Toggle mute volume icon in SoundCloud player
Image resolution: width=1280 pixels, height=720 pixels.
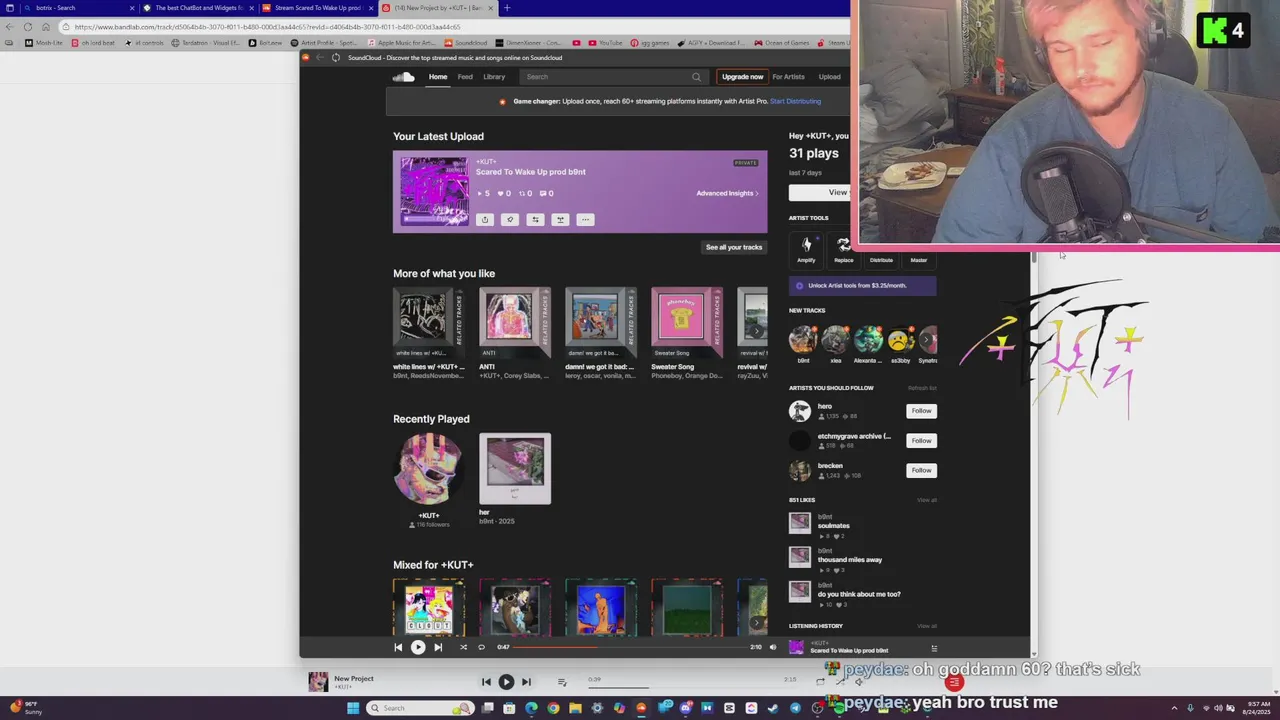tap(772, 647)
